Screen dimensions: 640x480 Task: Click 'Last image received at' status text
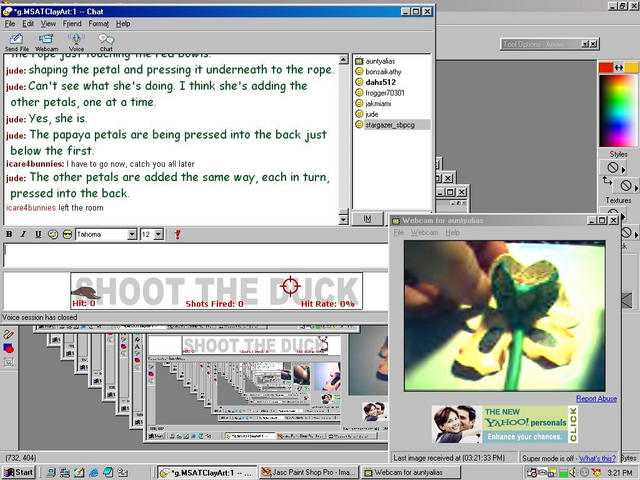(449, 458)
